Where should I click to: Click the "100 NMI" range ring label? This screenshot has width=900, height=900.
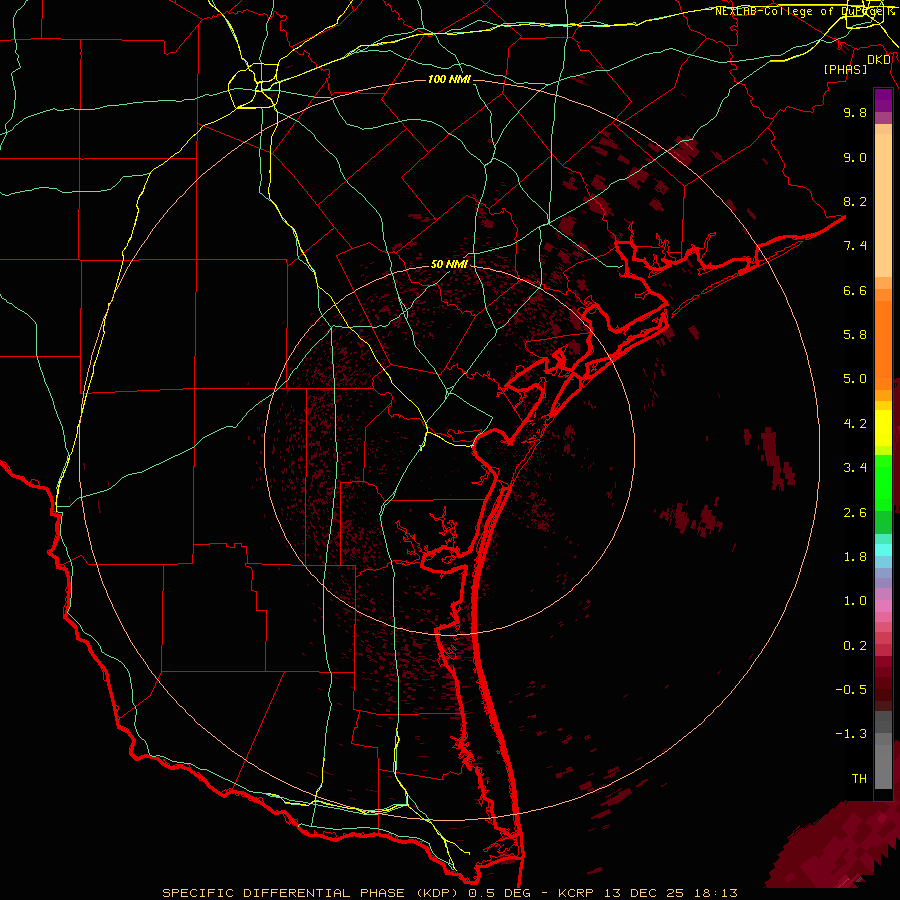[x=449, y=79]
